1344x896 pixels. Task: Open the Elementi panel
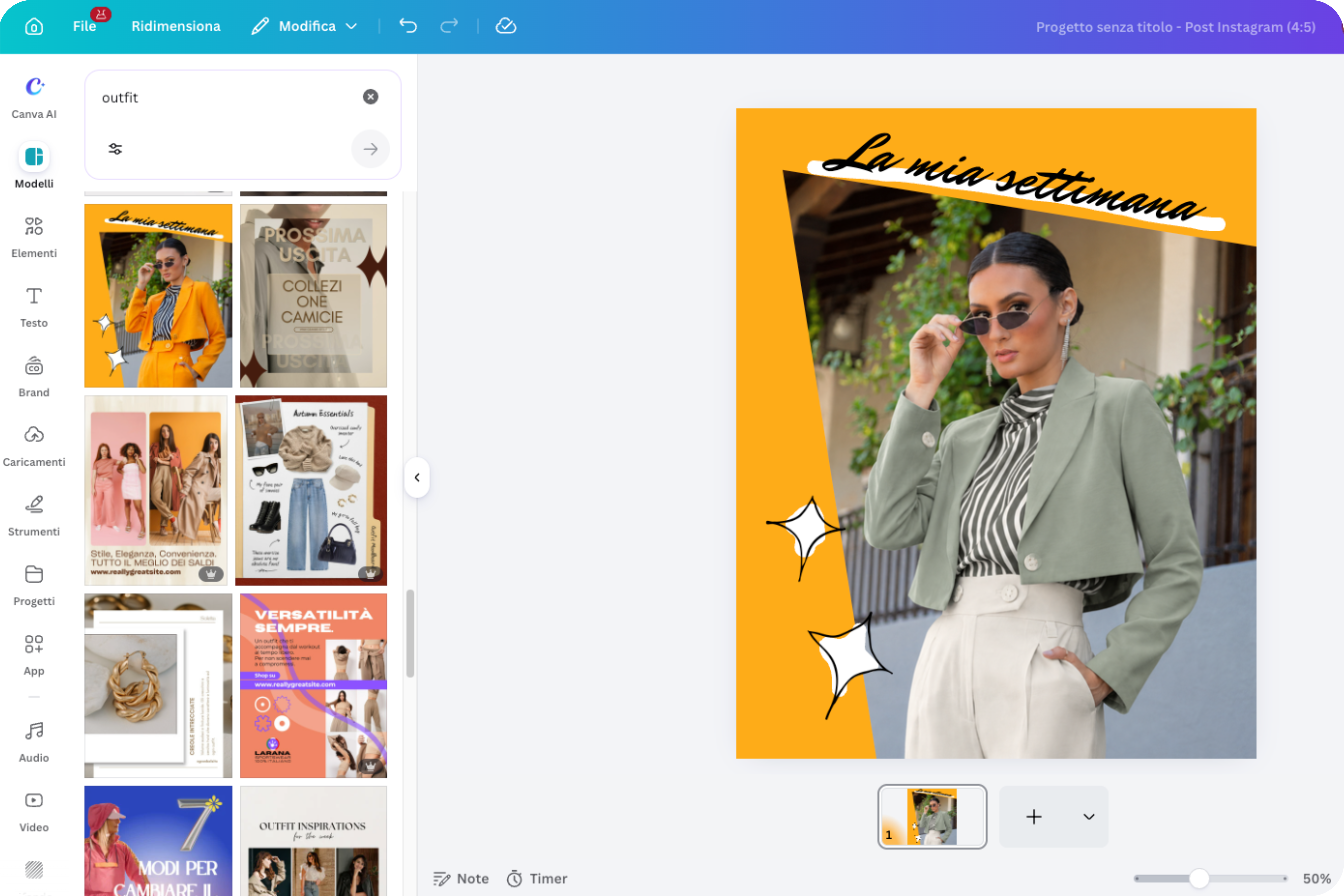coord(34,237)
